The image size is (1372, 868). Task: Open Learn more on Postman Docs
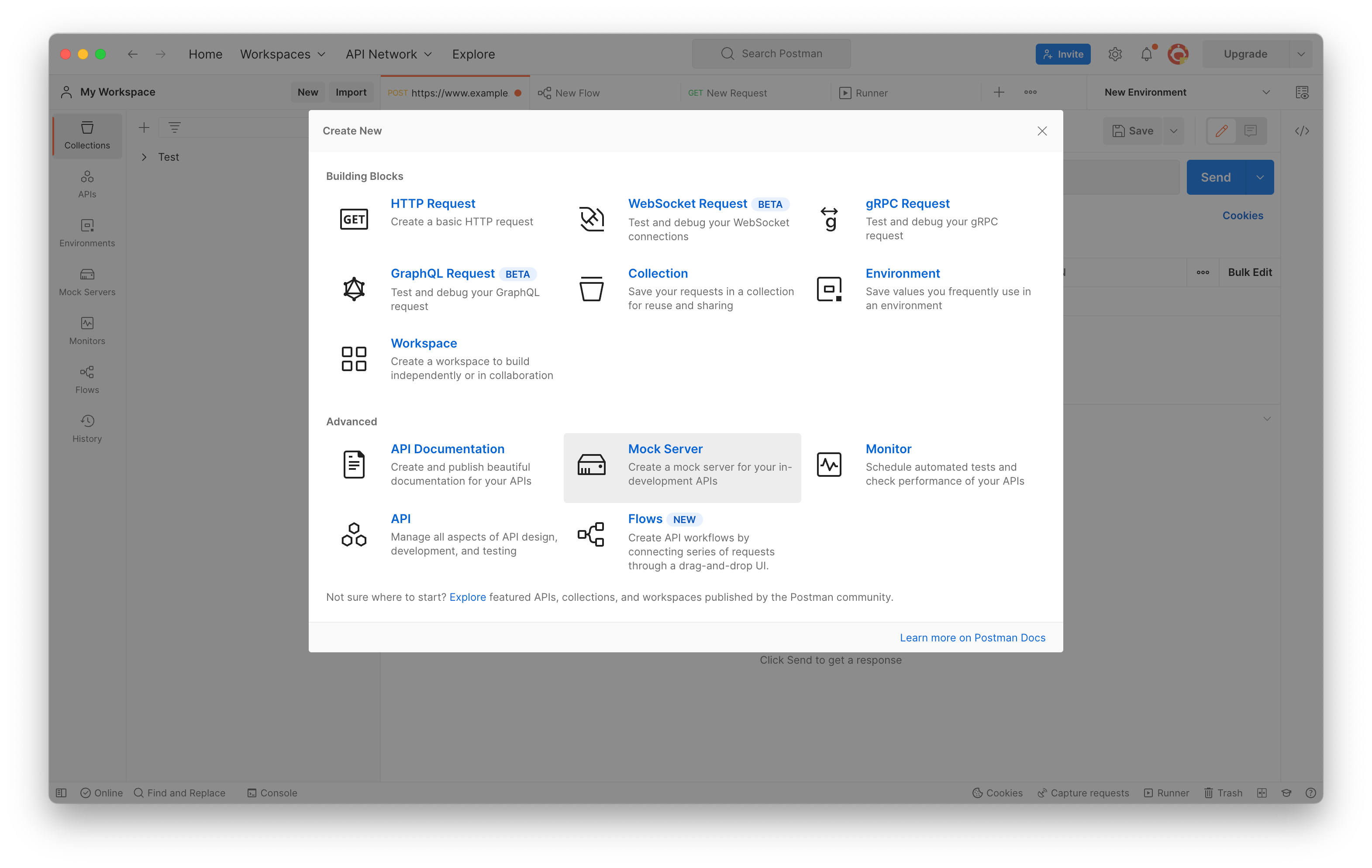tap(972, 637)
